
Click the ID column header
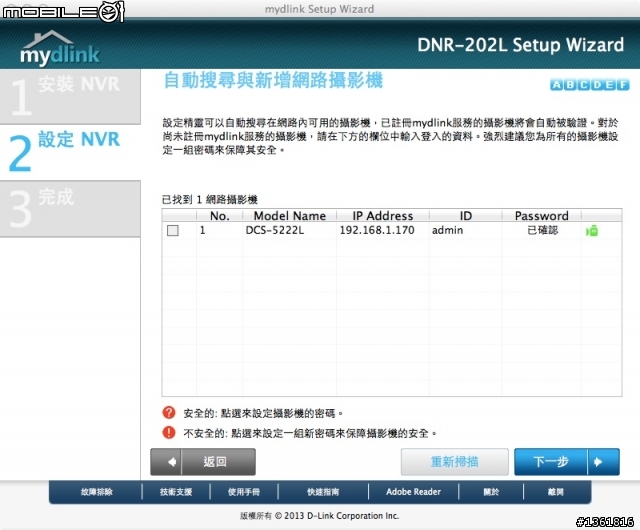pyautogui.click(x=466, y=216)
